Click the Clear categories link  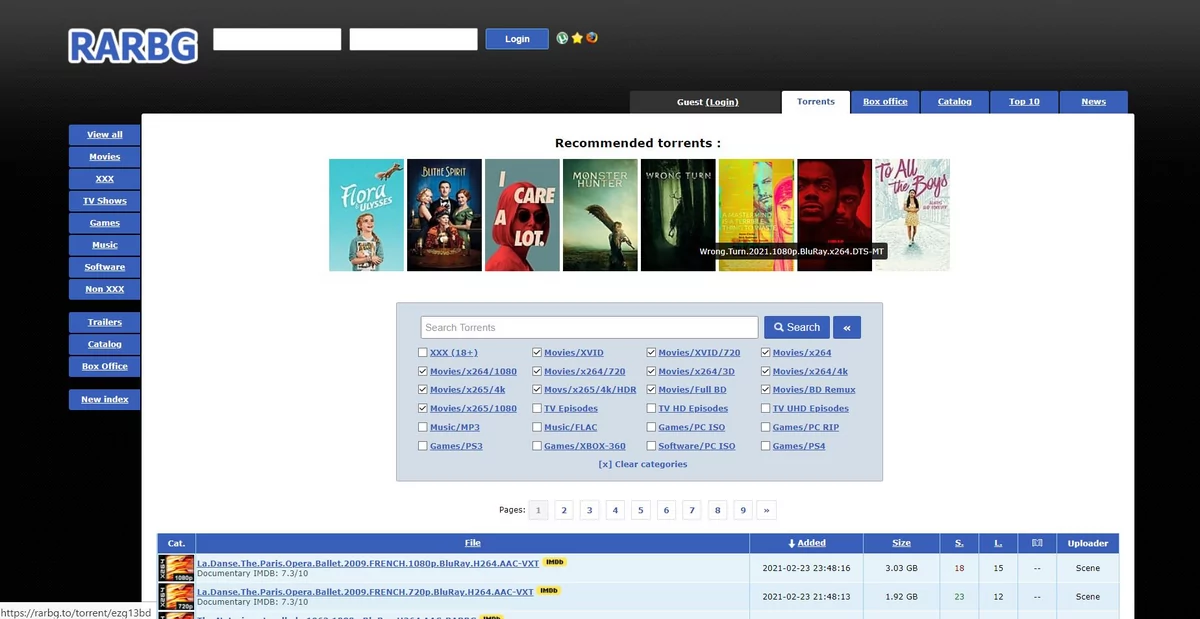click(x=643, y=464)
